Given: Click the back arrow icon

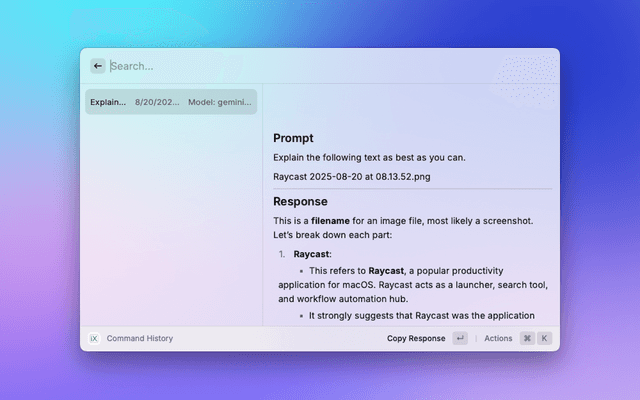Looking at the screenshot, I should [98, 66].
